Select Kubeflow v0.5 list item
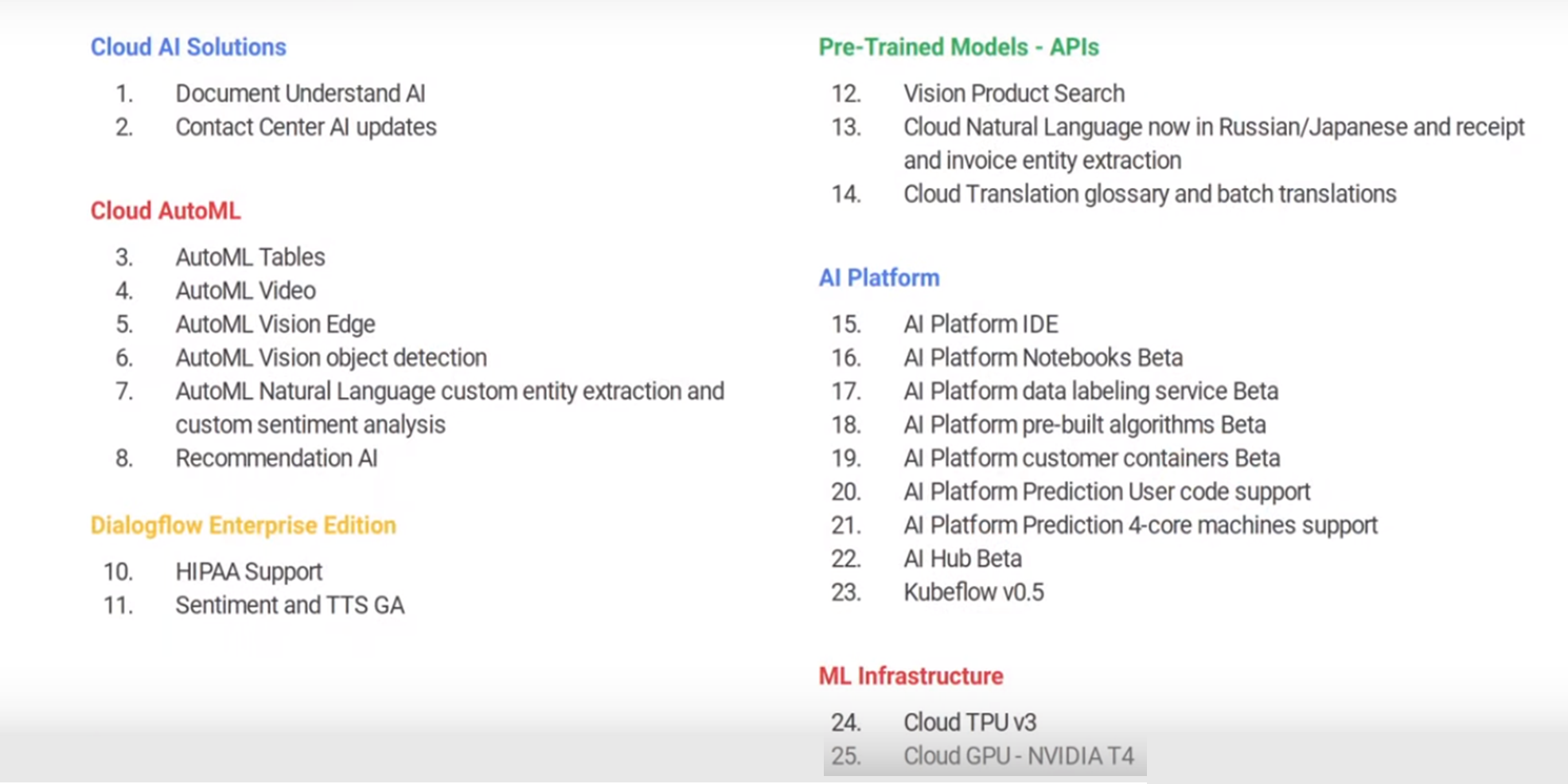Image resolution: width=1568 pixels, height=784 pixels. pyautogui.click(x=973, y=592)
